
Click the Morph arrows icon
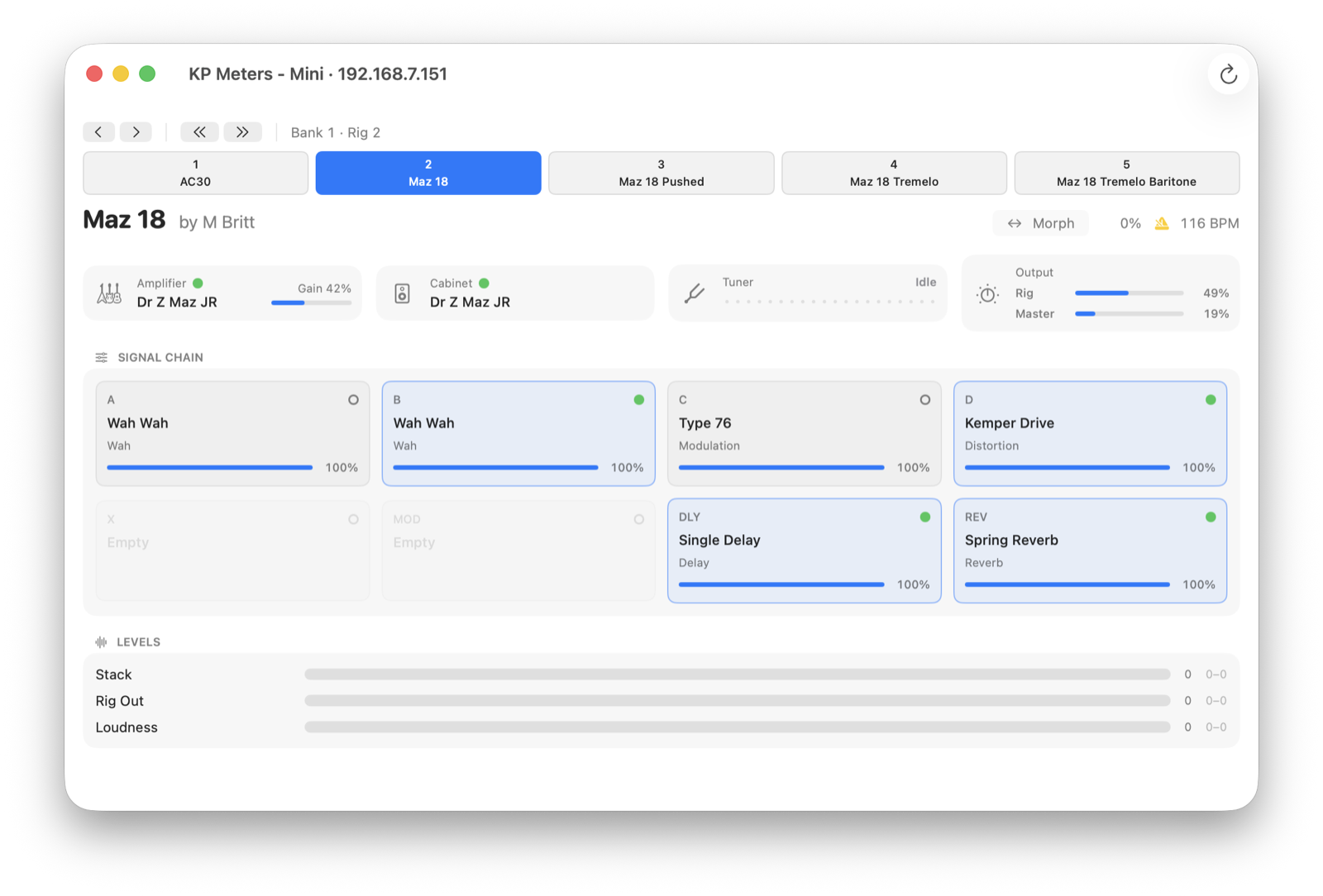click(1015, 223)
